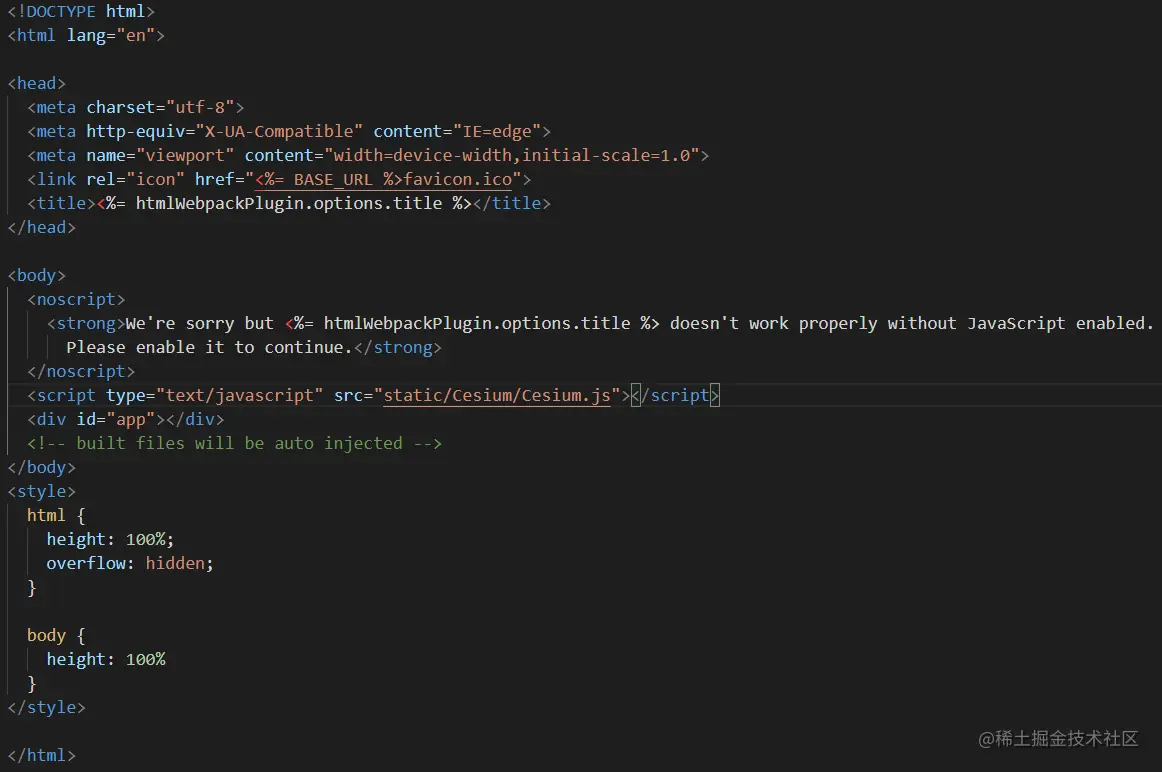The height and width of the screenshot is (772, 1162).
Task: Click the "Please enable it to continue." text
Action: pos(209,347)
